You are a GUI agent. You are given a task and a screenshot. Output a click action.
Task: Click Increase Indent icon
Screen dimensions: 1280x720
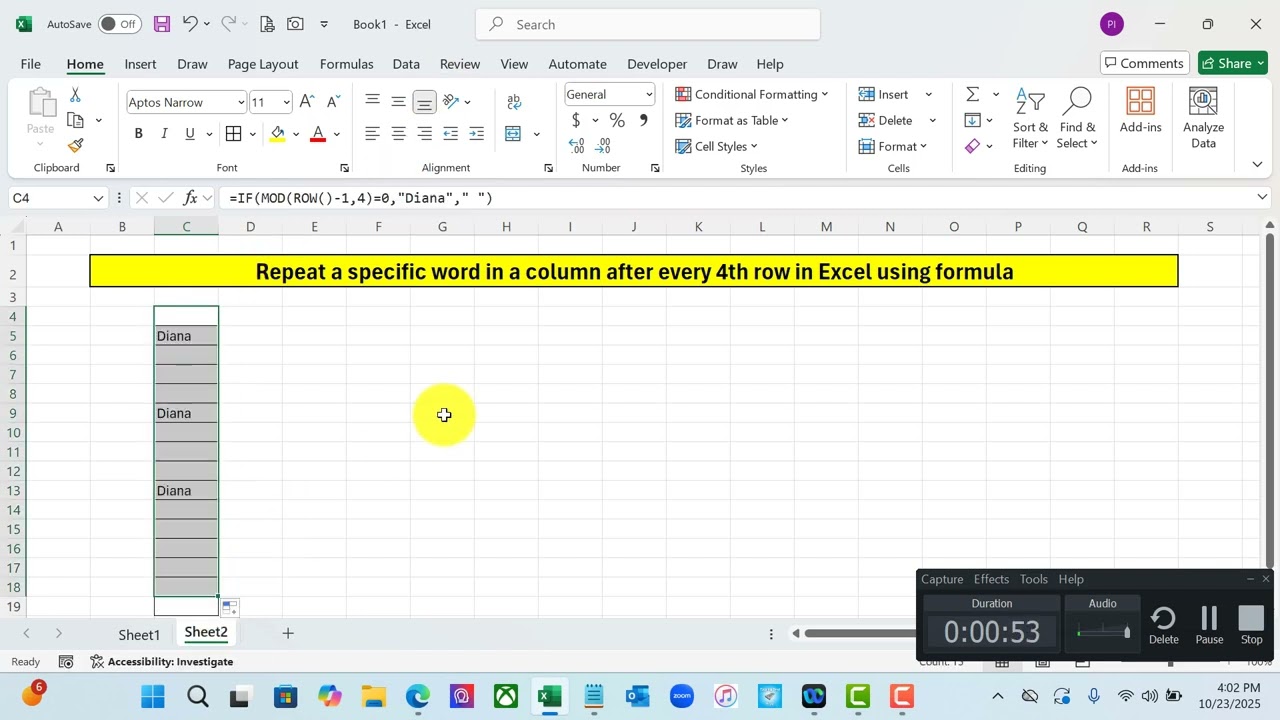pyautogui.click(x=477, y=134)
